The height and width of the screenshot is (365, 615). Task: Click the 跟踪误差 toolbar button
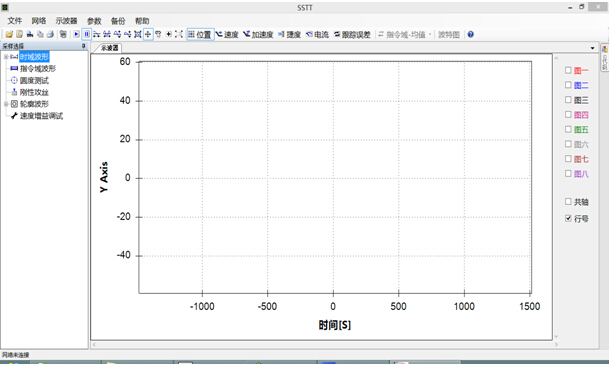(352, 35)
